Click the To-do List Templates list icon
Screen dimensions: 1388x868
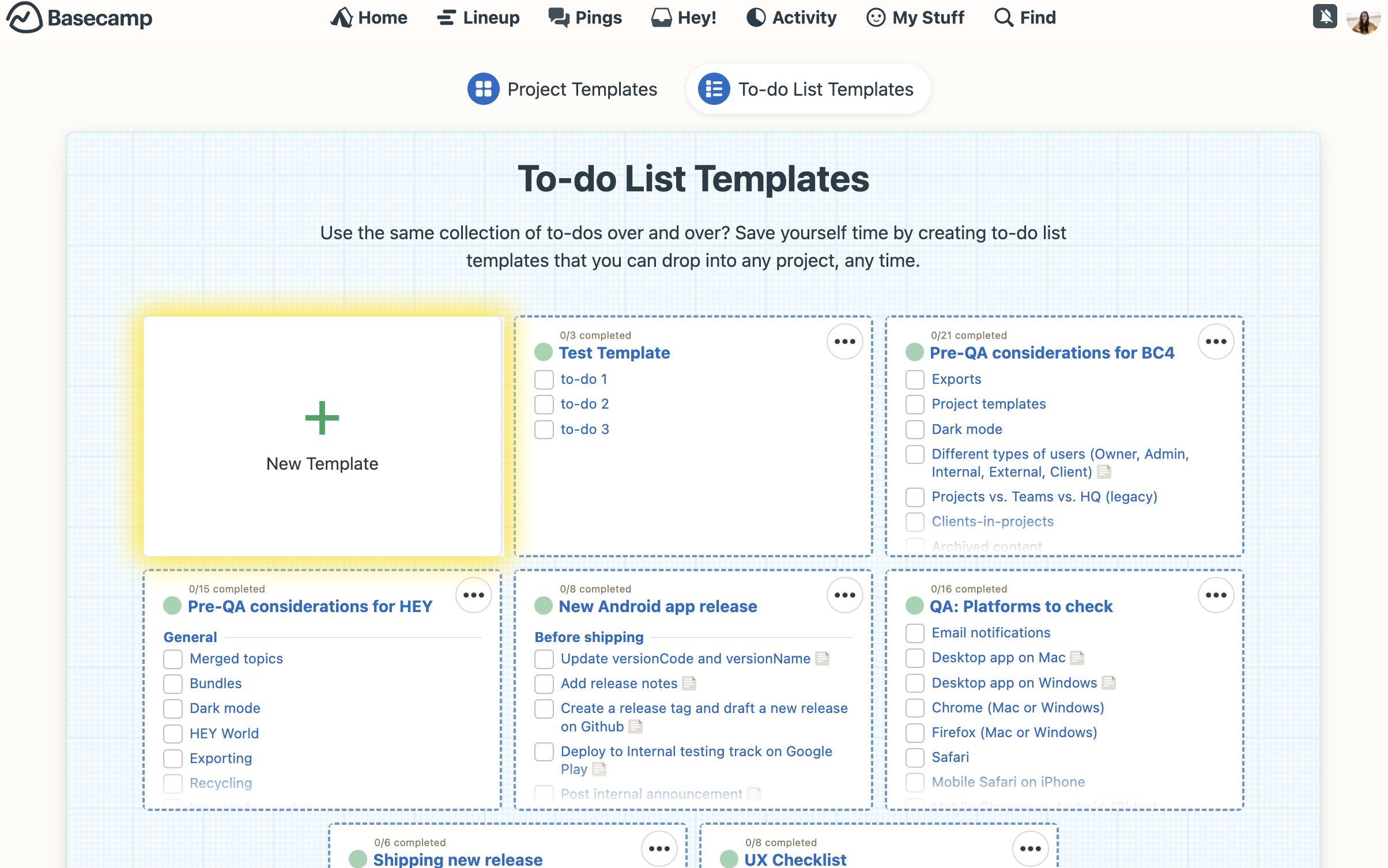click(x=714, y=89)
